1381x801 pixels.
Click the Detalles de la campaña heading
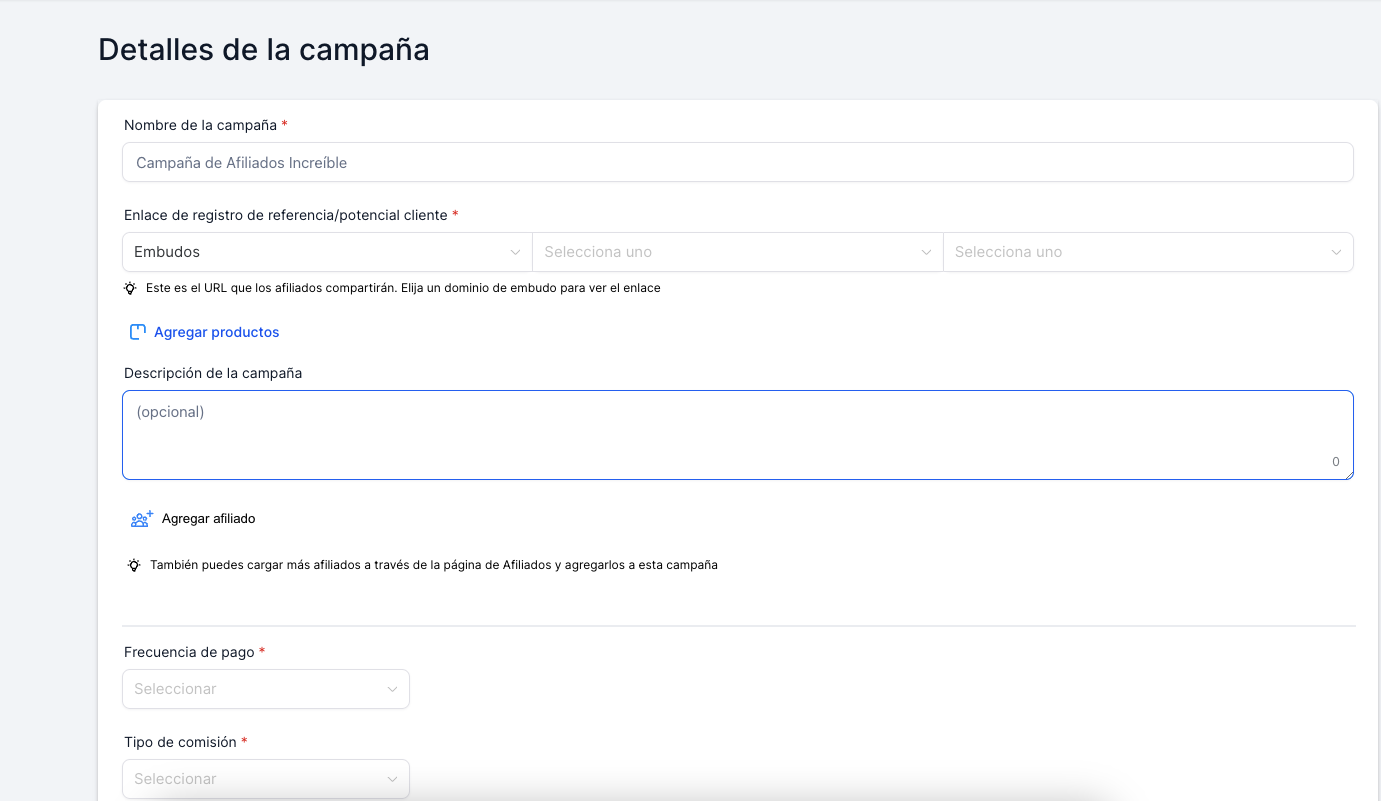[x=264, y=50]
